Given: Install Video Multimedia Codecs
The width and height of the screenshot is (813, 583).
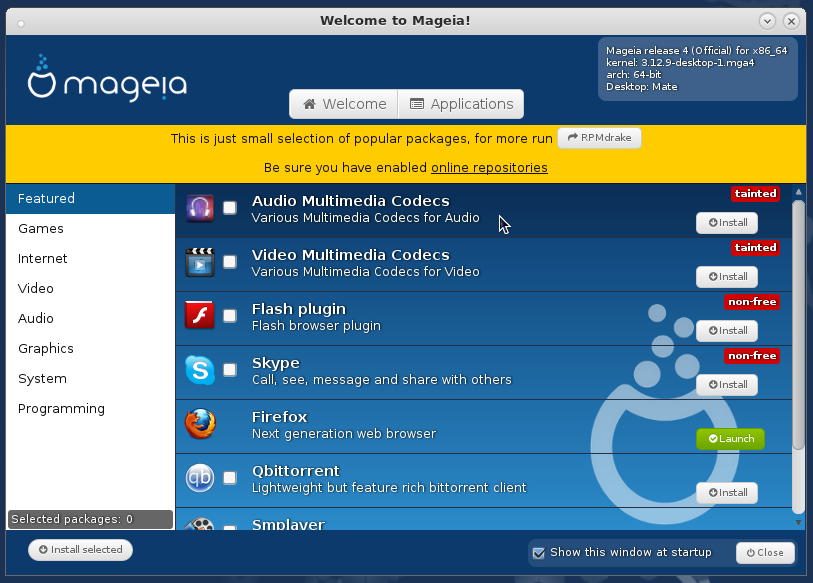Looking at the screenshot, I should click(x=727, y=277).
